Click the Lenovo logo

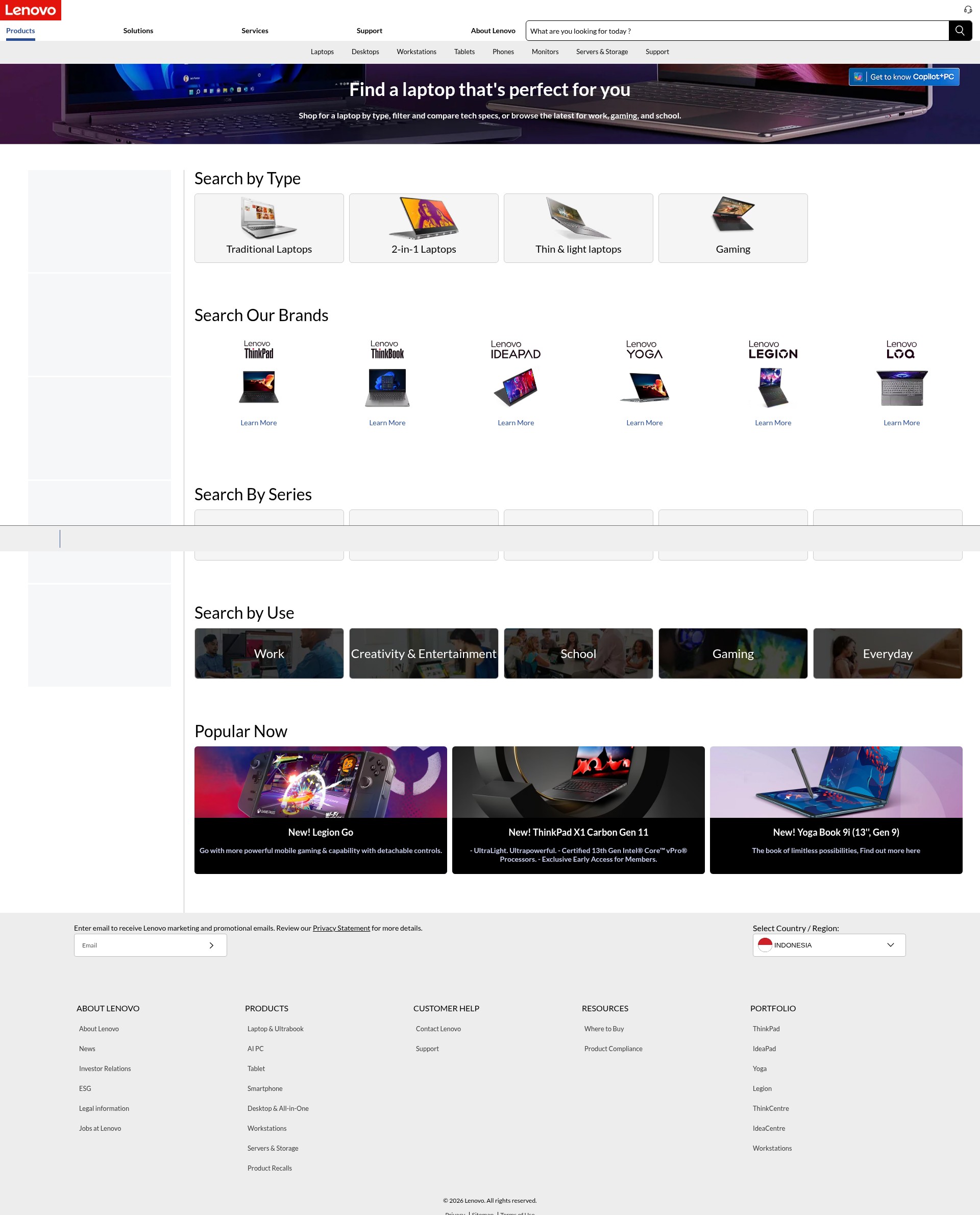(31, 10)
